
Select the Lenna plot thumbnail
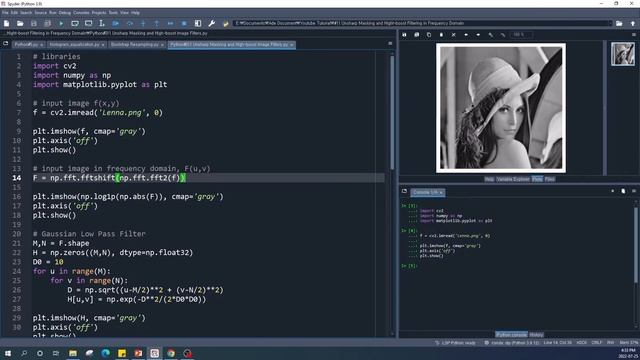point(623,54)
